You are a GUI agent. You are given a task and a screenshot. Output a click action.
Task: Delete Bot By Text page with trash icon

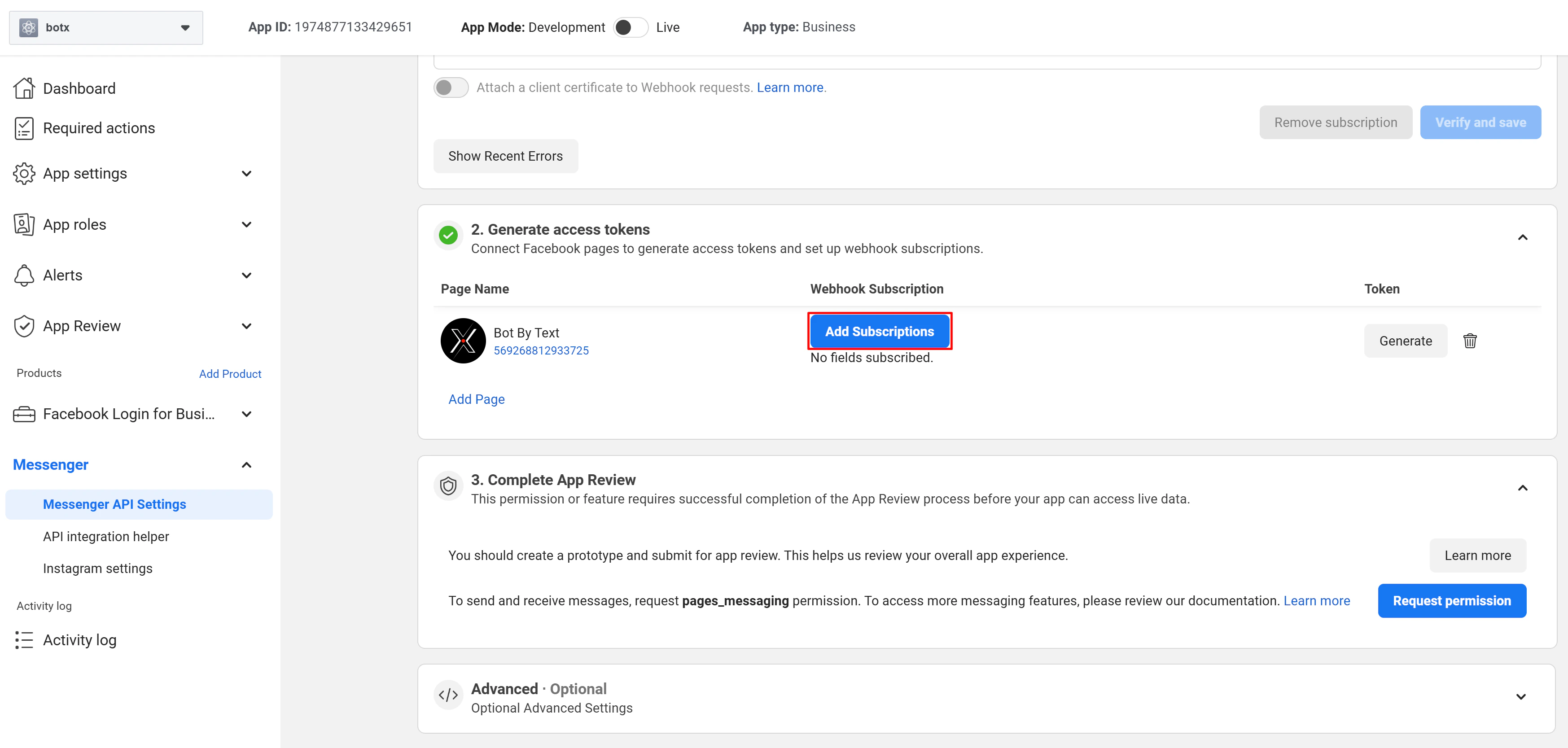tap(1470, 341)
